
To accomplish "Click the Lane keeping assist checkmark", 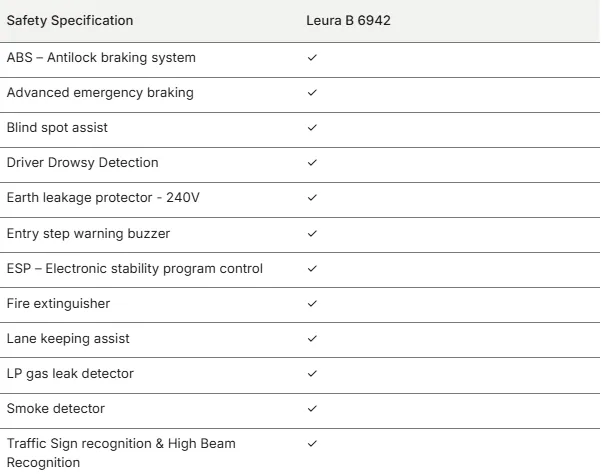I will [312, 339].
